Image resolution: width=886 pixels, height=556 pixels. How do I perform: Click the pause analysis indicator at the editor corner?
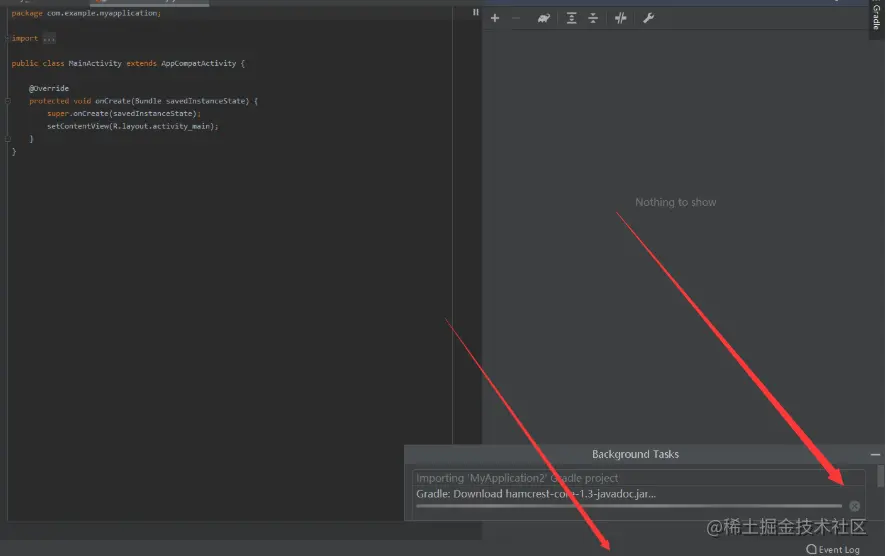476,12
